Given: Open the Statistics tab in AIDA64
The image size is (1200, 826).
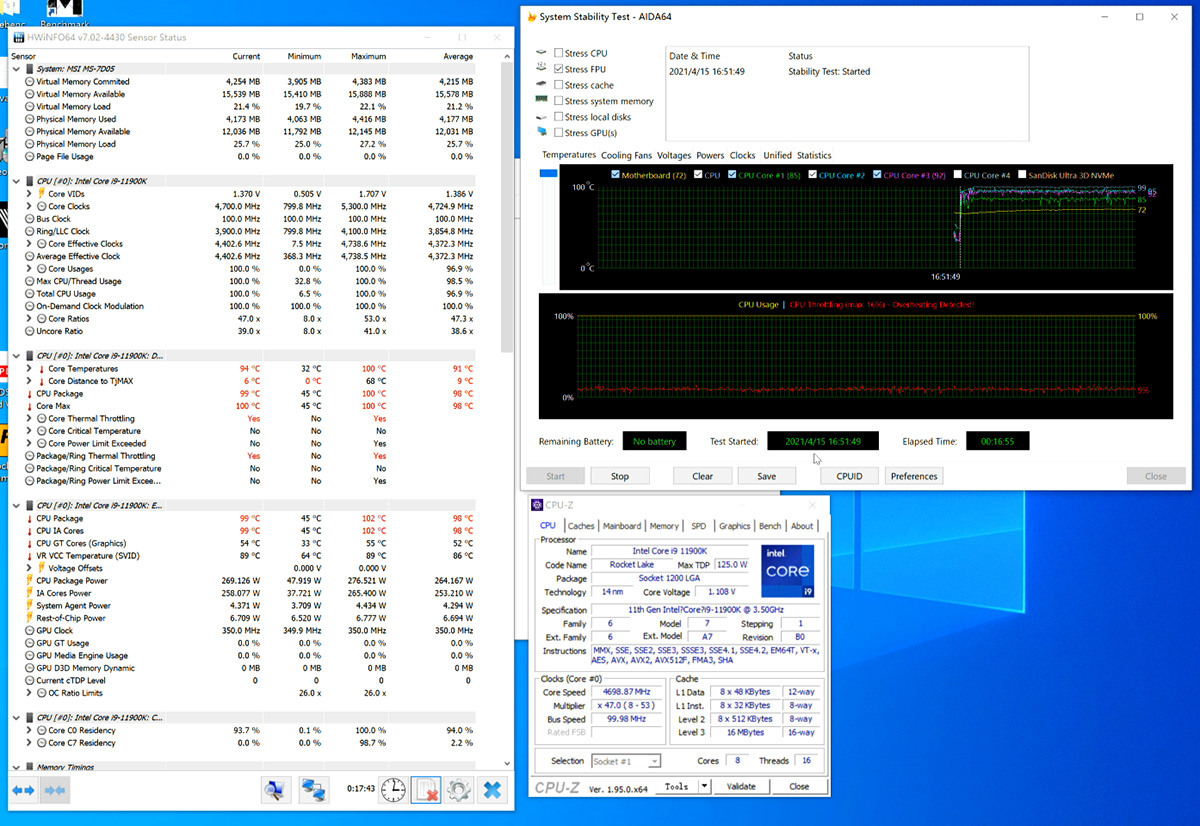Looking at the screenshot, I should click(814, 155).
